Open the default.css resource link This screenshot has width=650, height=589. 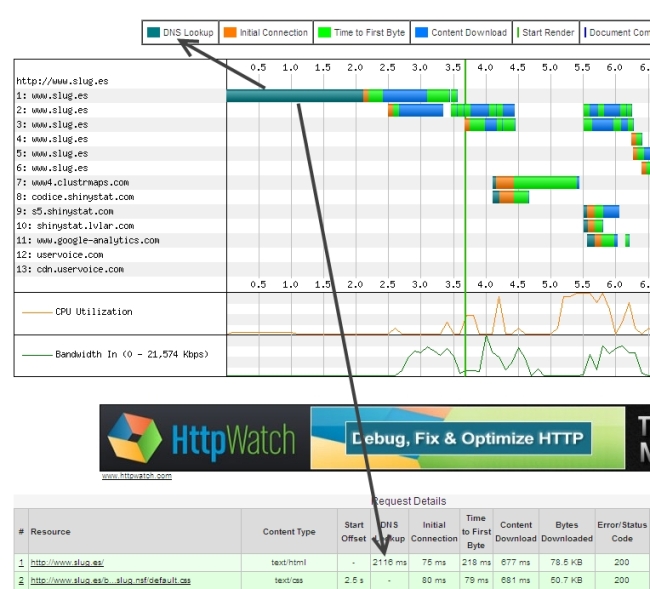coord(111,580)
